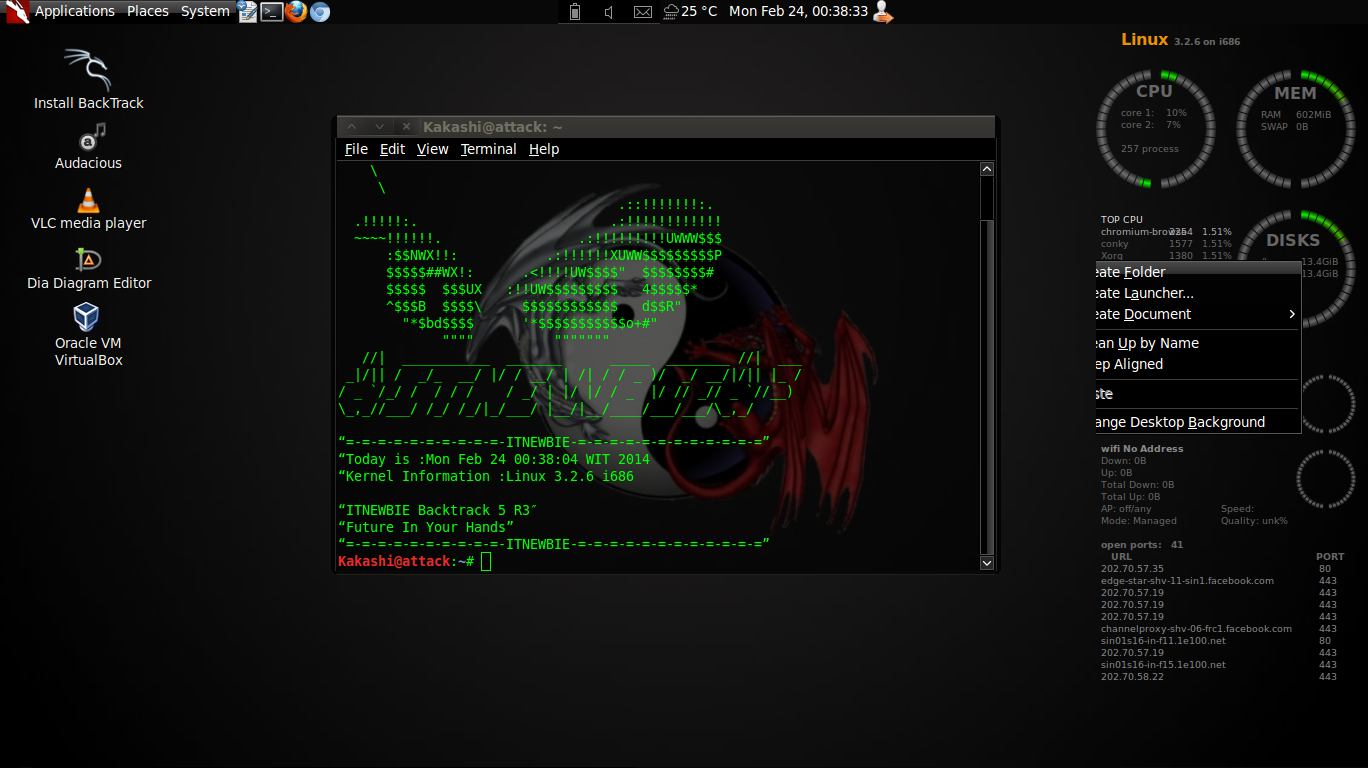Click the BackTrack dragon logo in top panel
This screenshot has width=1368, height=768.
click(x=17, y=12)
